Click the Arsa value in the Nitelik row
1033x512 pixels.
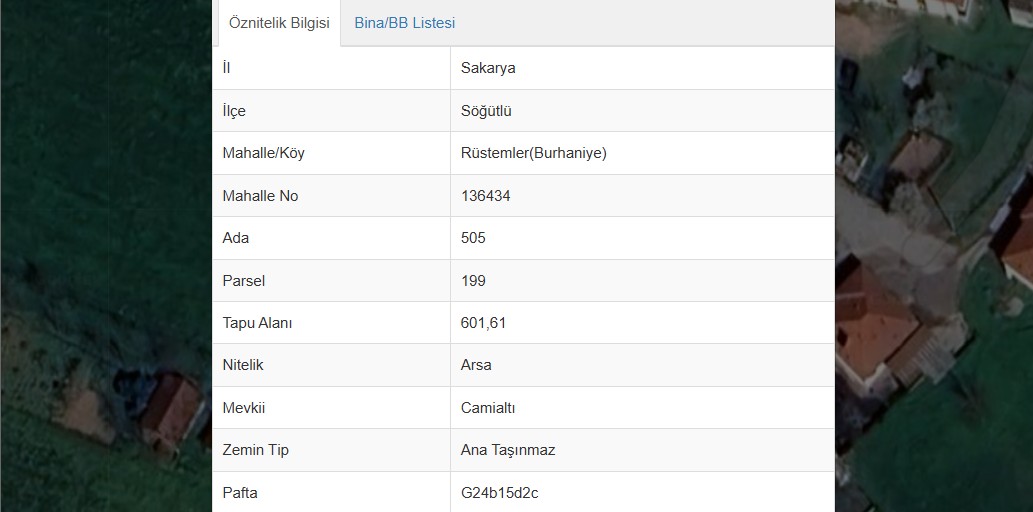[x=476, y=365]
